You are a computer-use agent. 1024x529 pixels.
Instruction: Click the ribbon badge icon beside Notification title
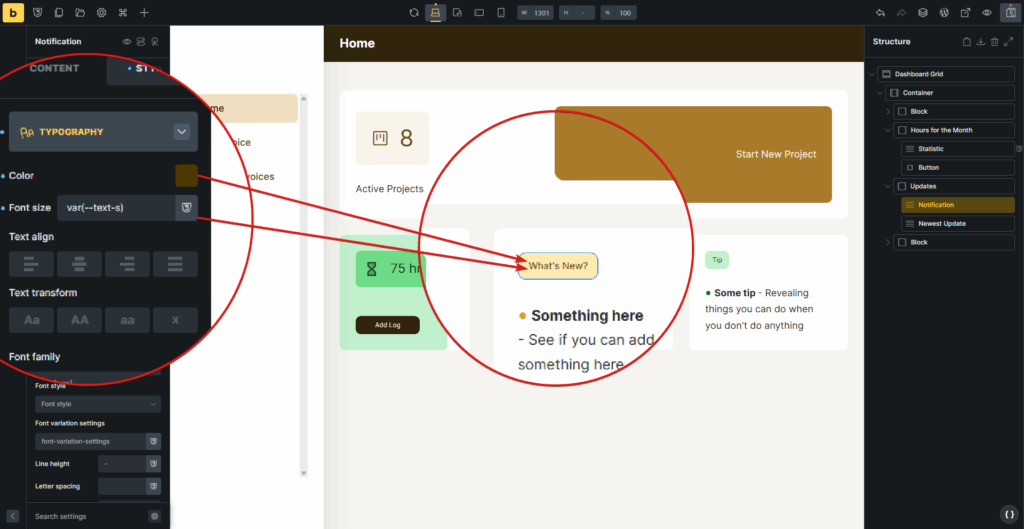[155, 42]
